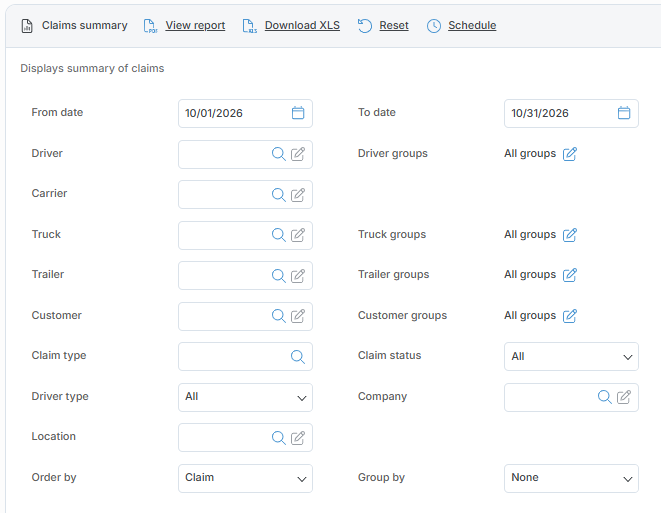
Task: Click the XLS file icon beside Download XLS
Action: (250, 26)
